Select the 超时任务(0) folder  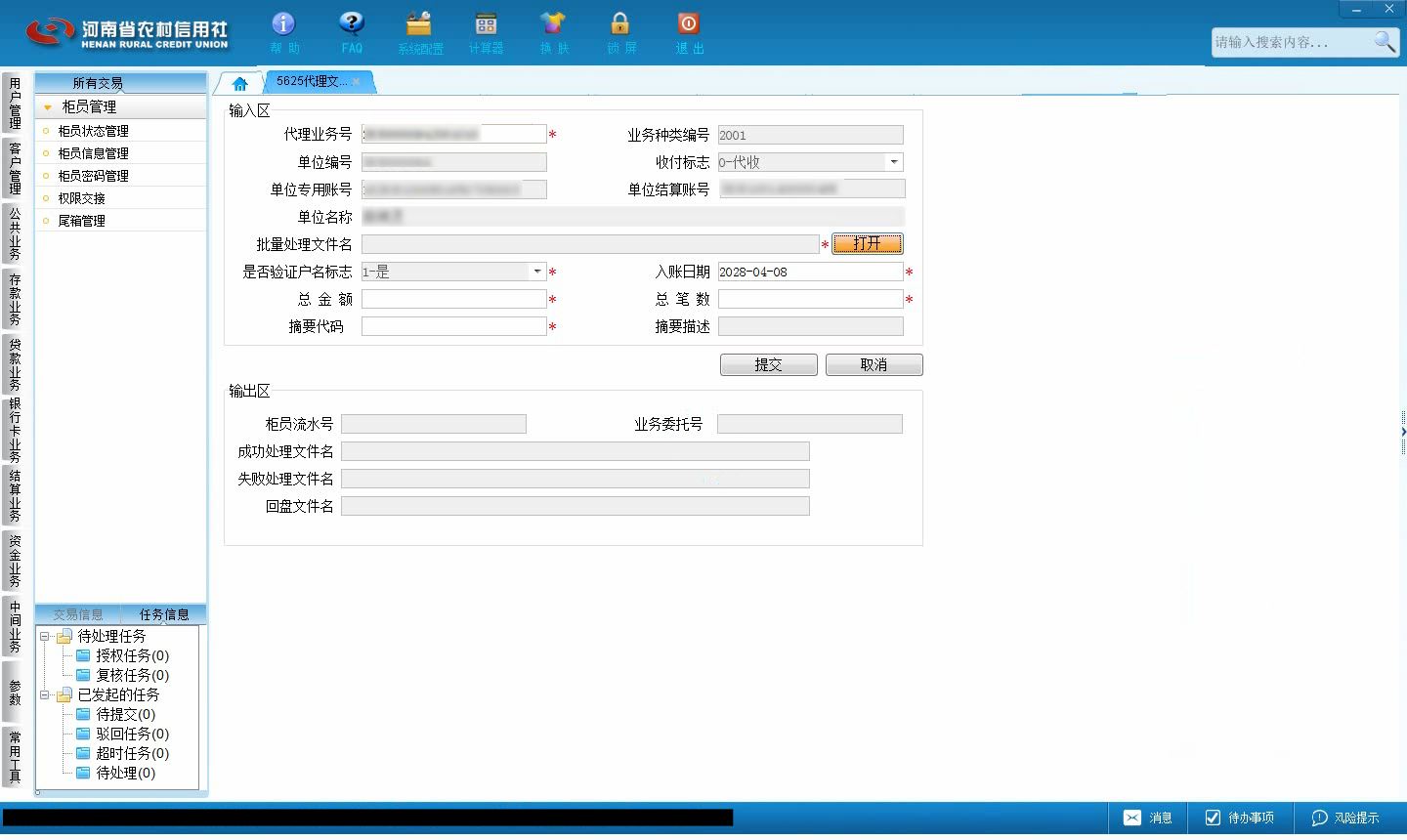[122, 753]
